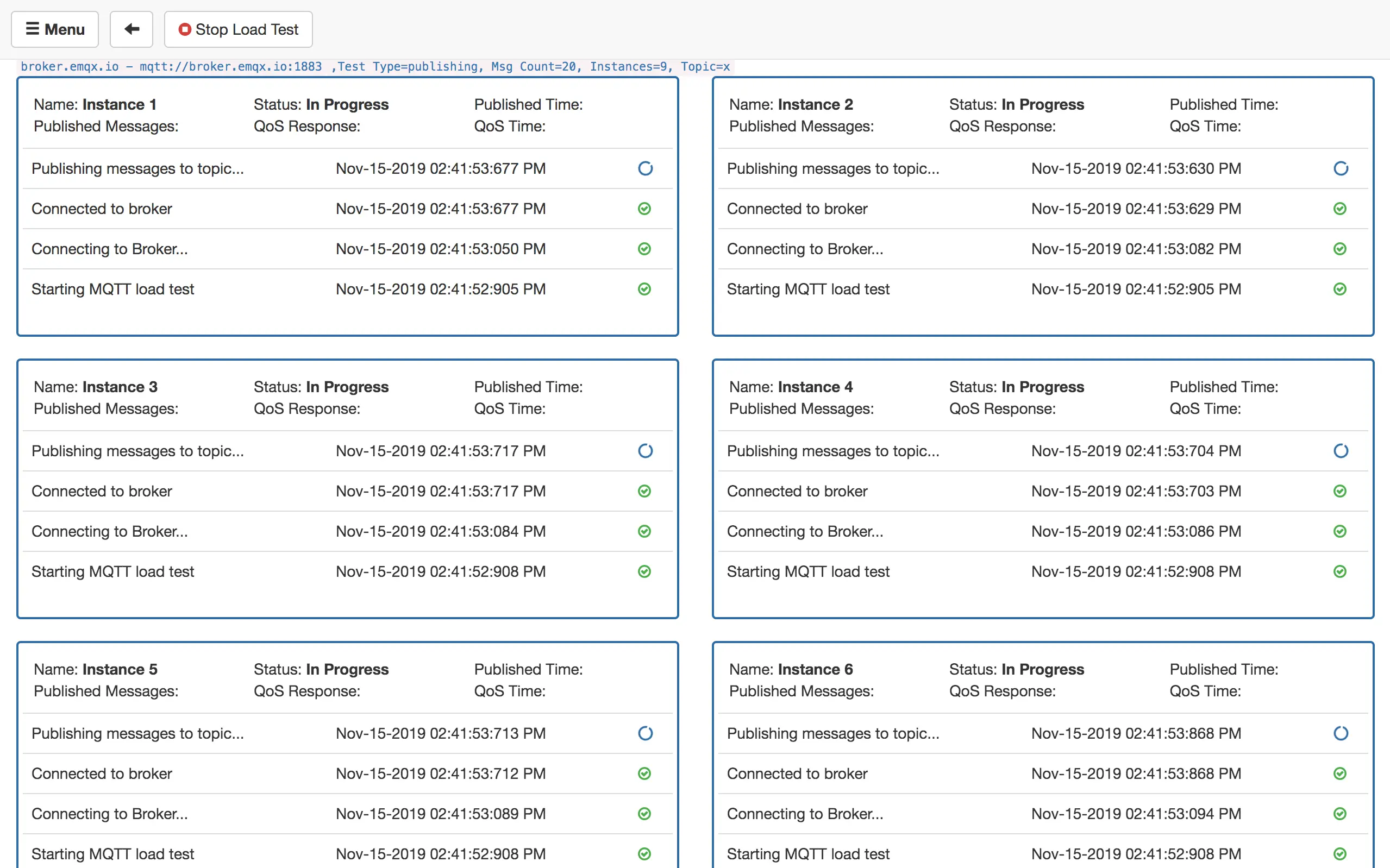The height and width of the screenshot is (868, 1390).
Task: Click Instance 1 publishing spinner icon
Action: pos(646,168)
